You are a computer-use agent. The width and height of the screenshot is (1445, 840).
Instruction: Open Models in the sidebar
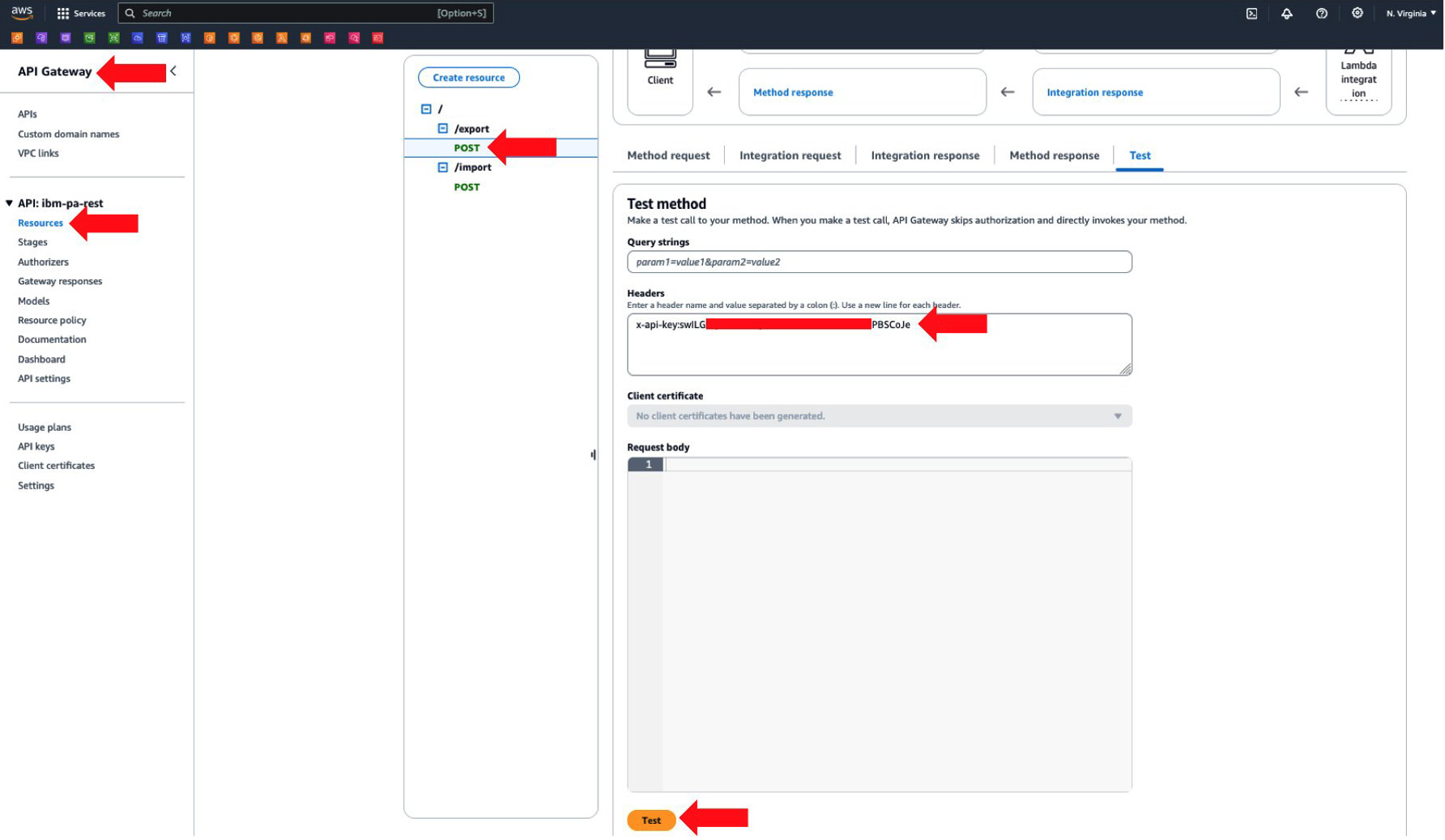click(34, 301)
